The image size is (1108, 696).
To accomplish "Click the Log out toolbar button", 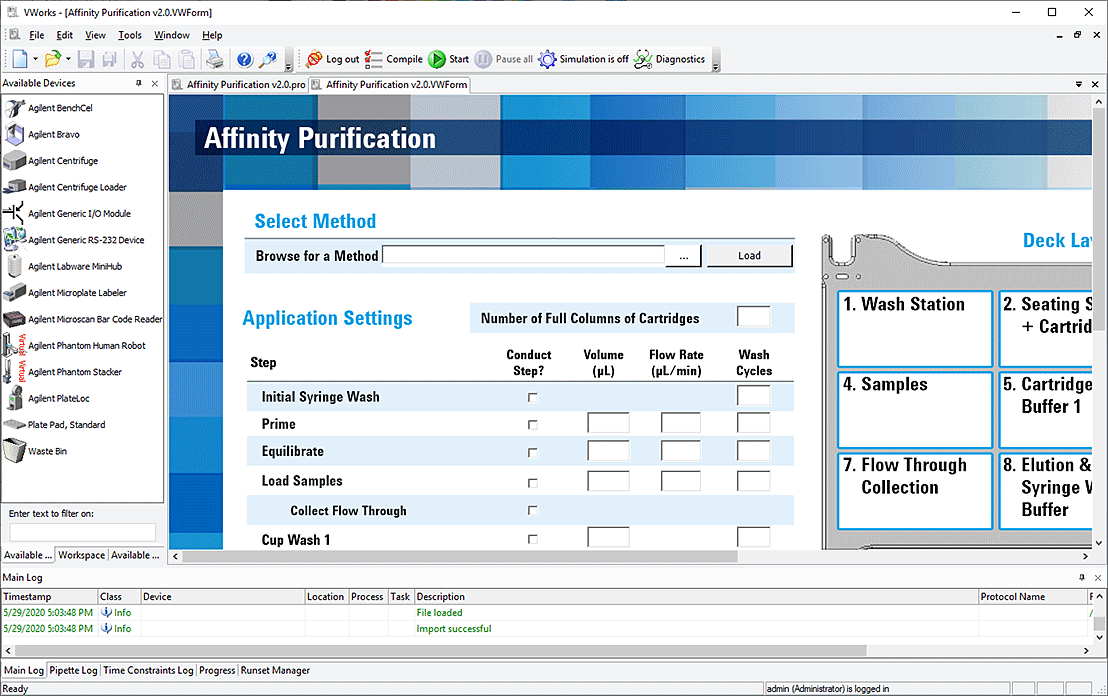I will click(333, 59).
